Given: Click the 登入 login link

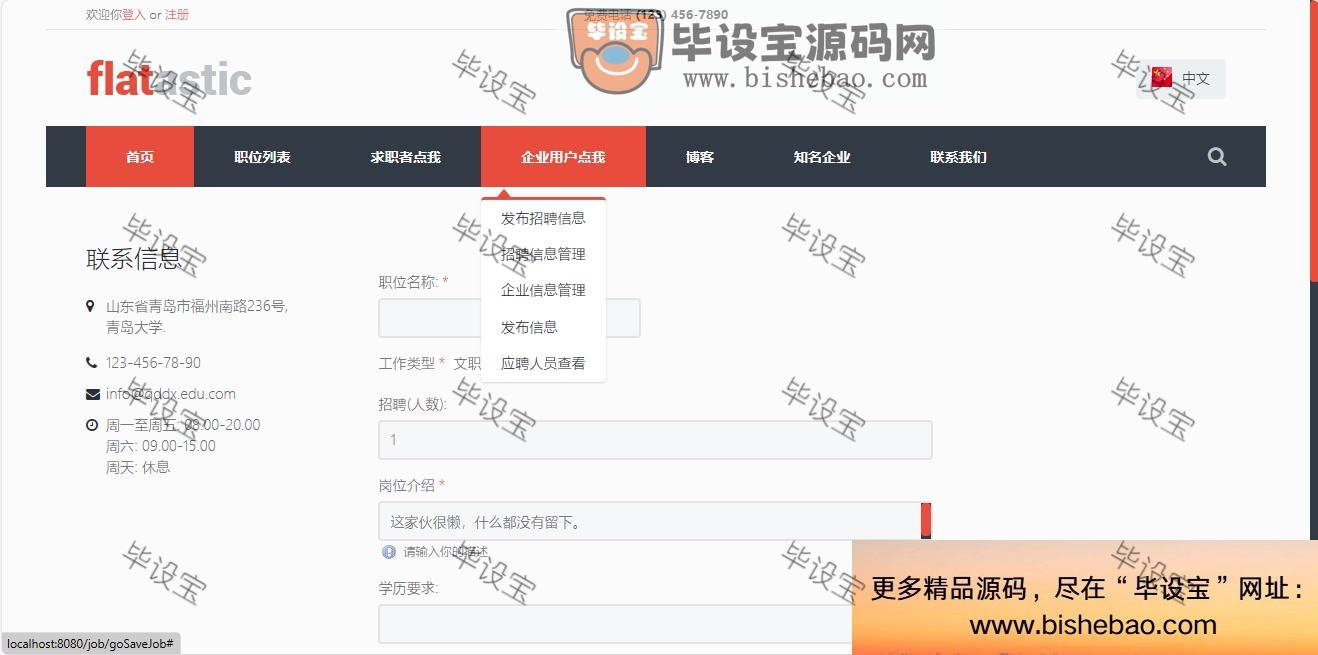Looking at the screenshot, I should click(x=134, y=15).
